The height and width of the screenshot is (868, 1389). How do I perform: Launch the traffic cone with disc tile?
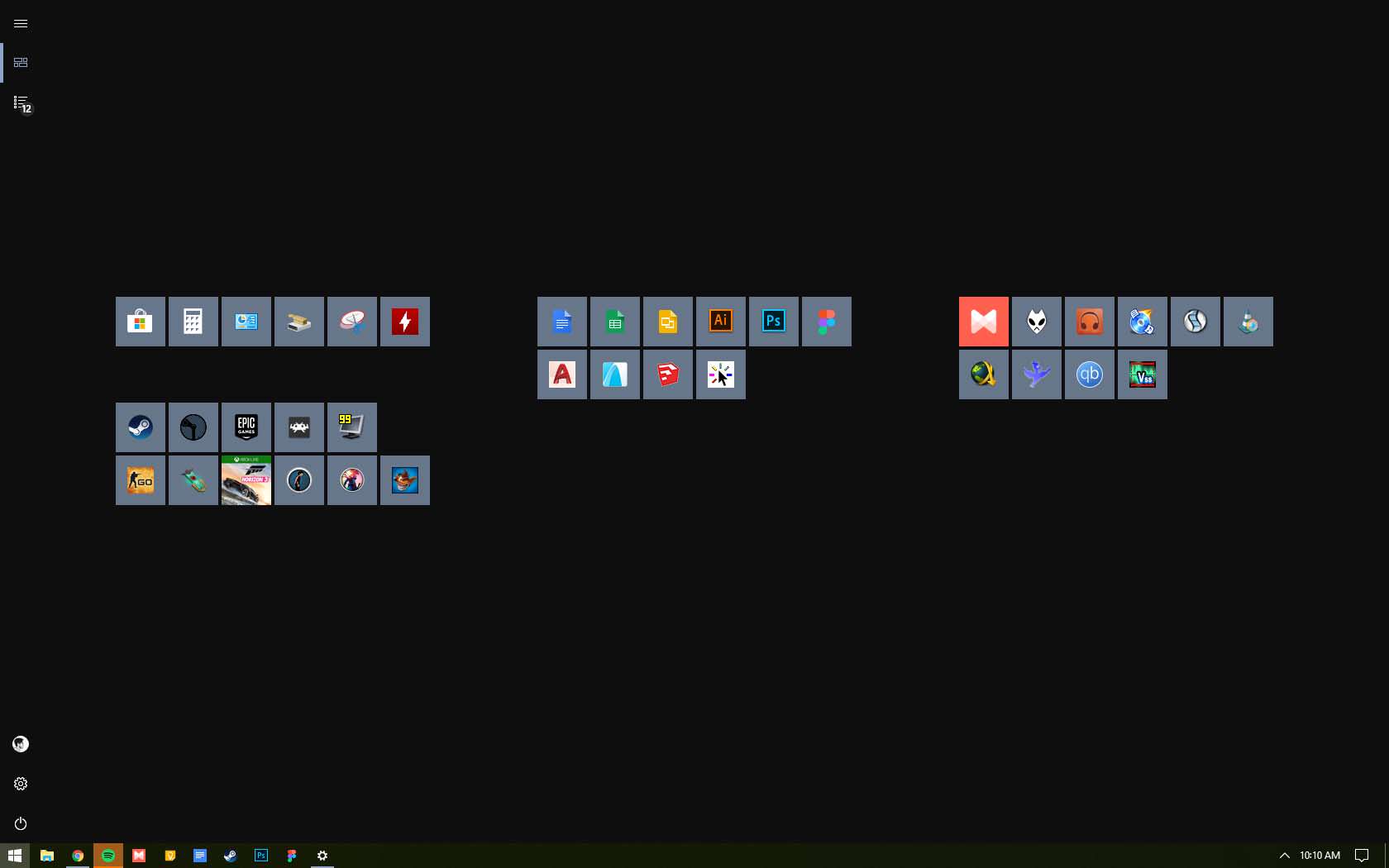pos(1248,322)
